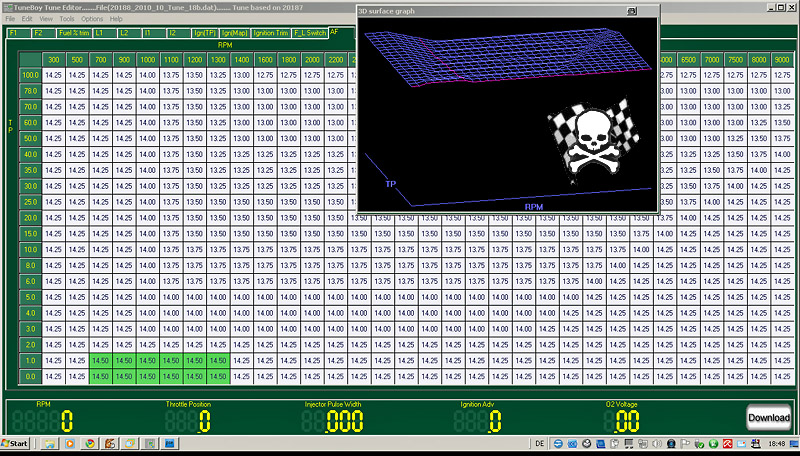The image size is (800, 456).
Task: Launch Google Chrome from the quick launch
Action: 89,443
